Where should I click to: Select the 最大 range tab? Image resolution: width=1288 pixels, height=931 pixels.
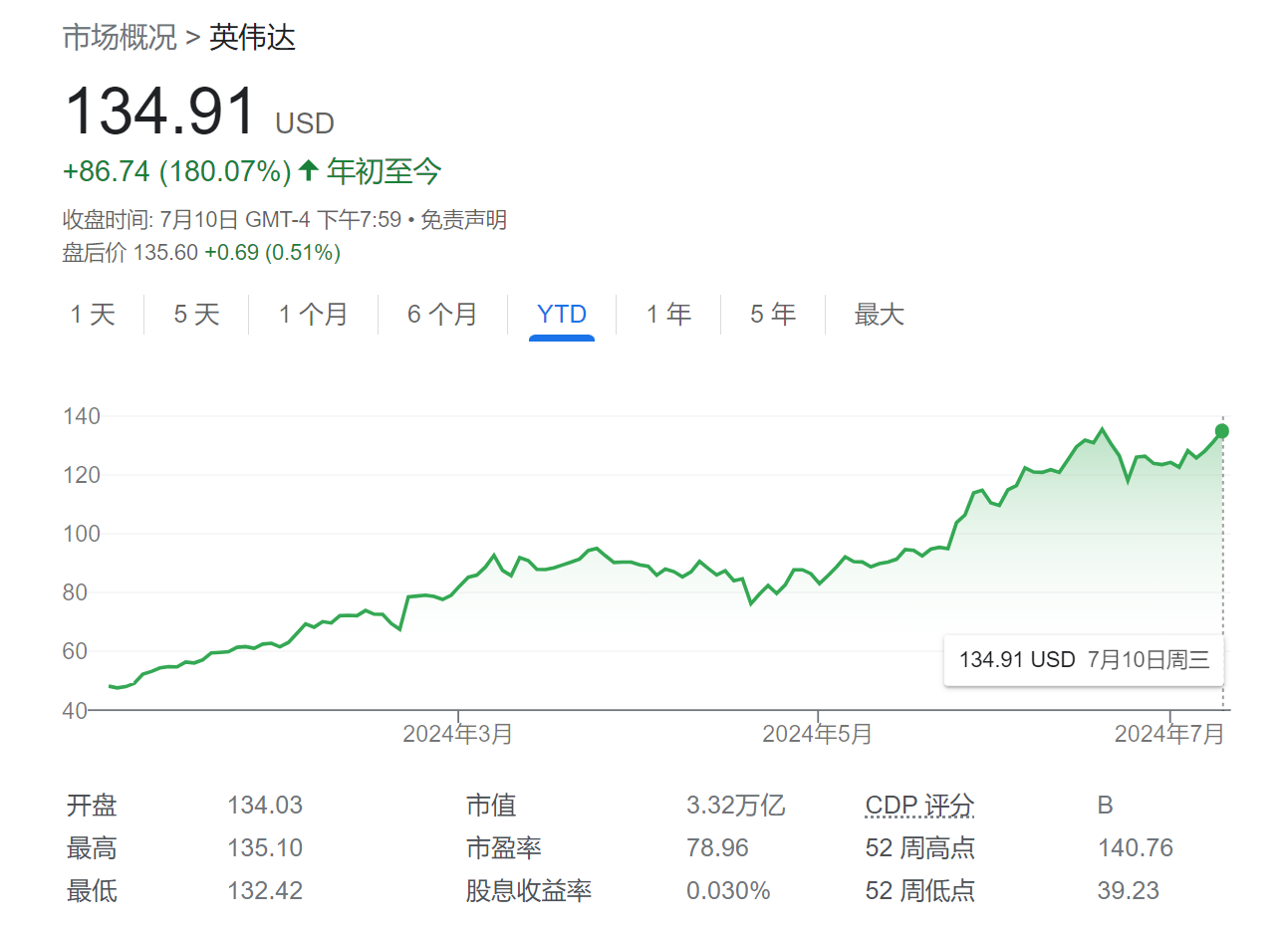tap(879, 315)
